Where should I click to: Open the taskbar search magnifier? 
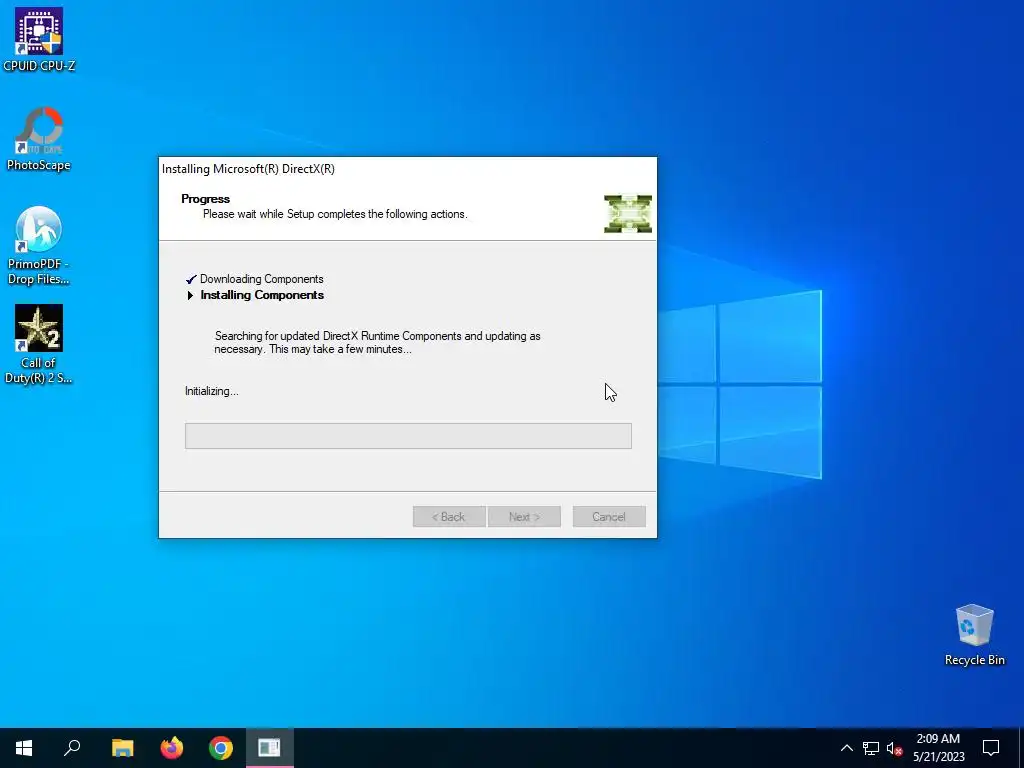point(72,748)
